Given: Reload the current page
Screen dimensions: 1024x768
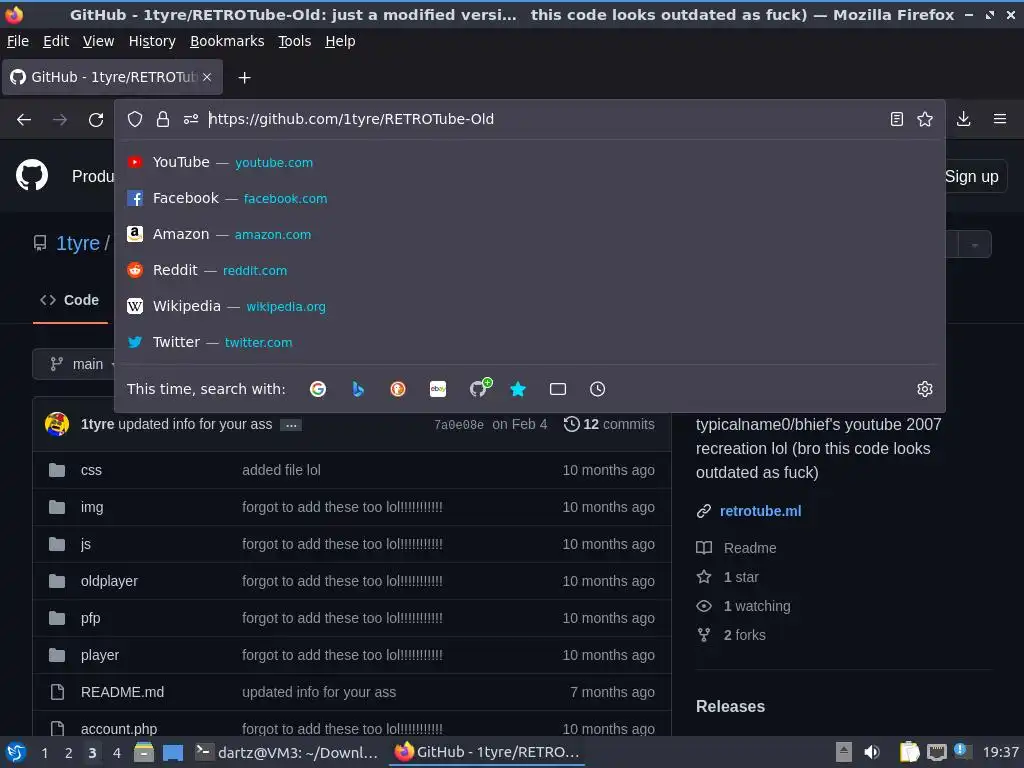Looking at the screenshot, I should tap(96, 120).
